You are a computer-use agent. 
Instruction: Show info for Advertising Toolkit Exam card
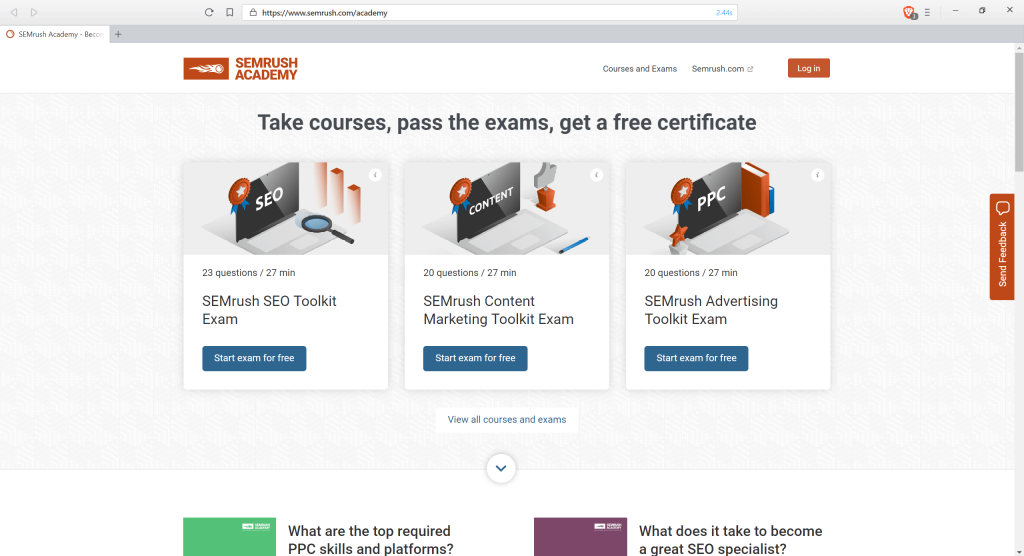point(818,174)
